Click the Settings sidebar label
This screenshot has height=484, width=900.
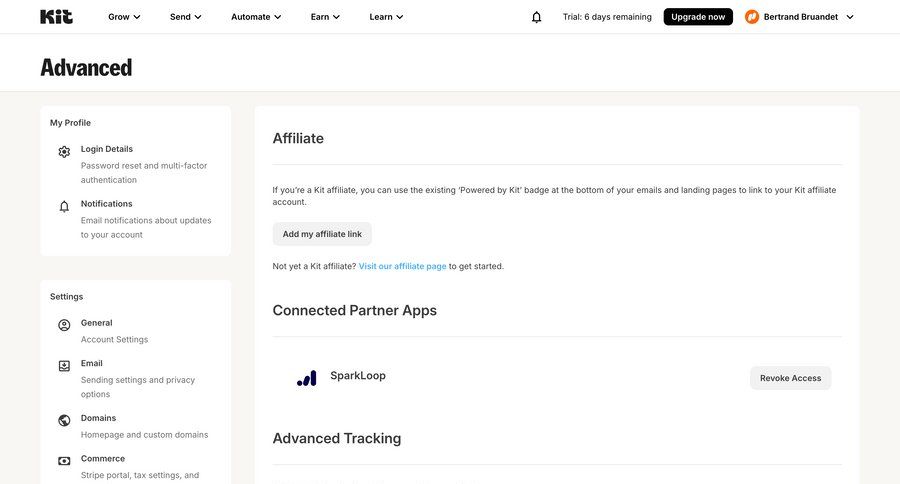(x=67, y=297)
